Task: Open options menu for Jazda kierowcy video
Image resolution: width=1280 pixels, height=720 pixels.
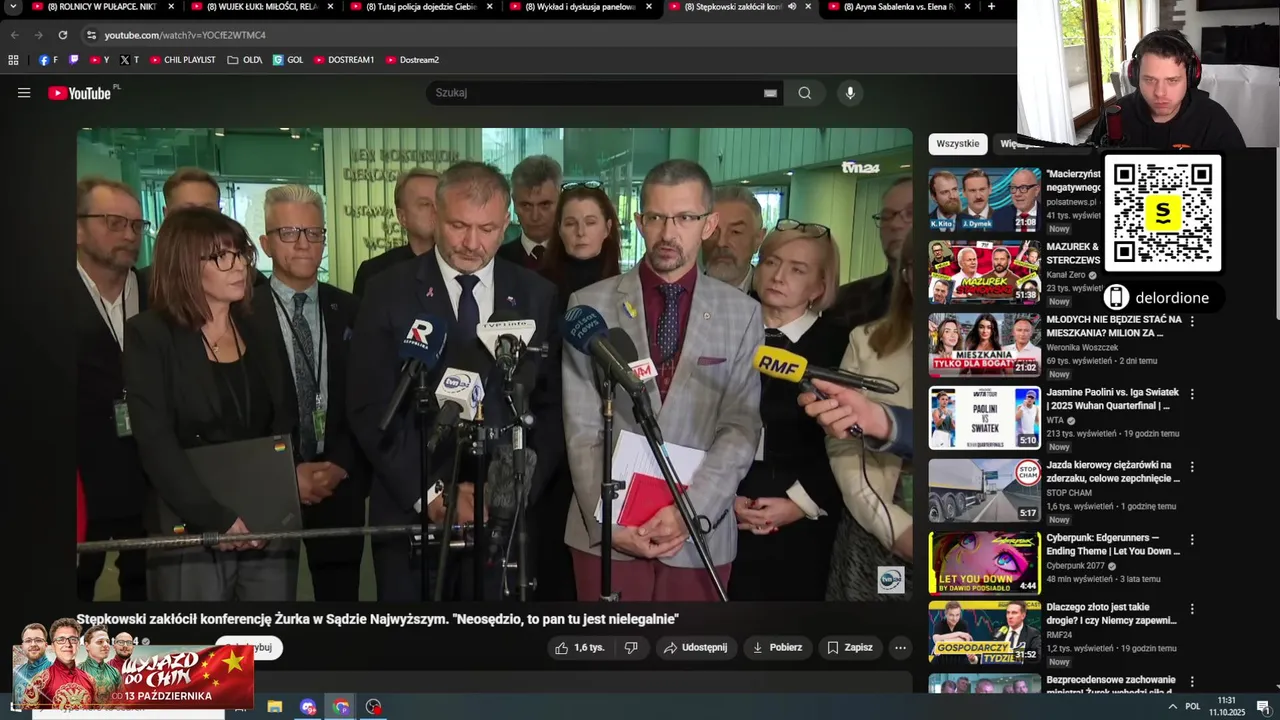Action: (1192, 467)
